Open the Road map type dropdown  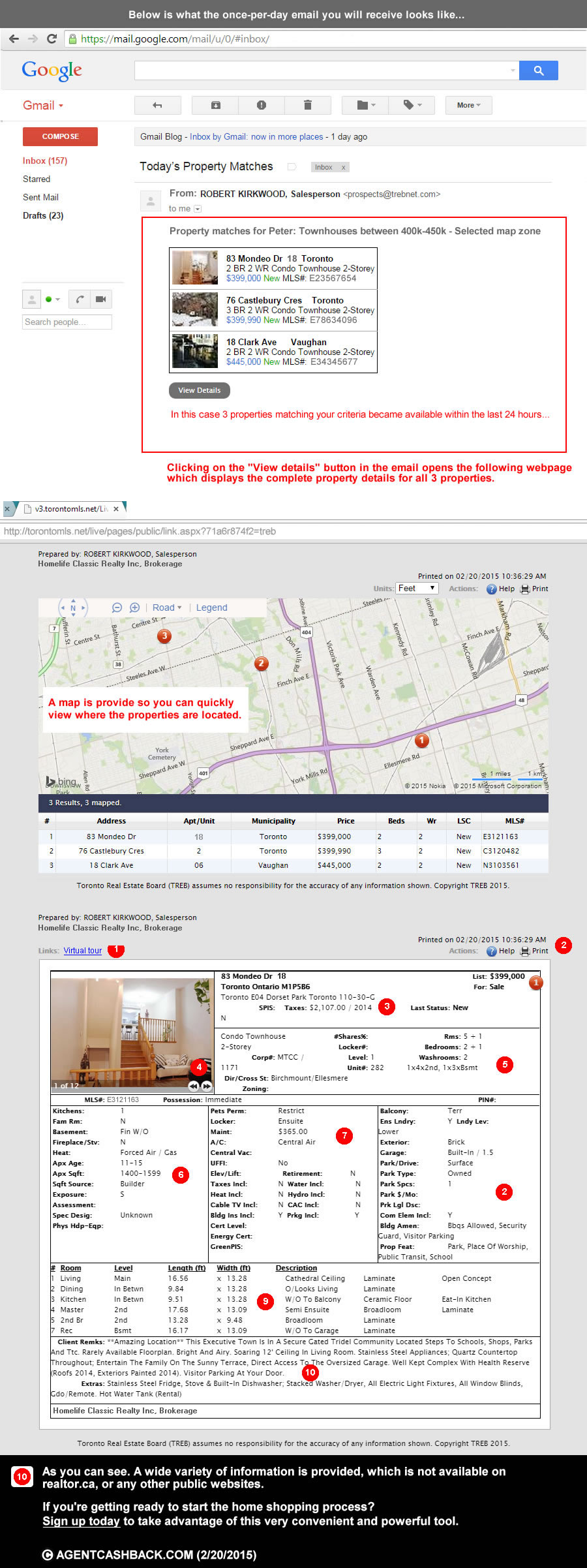167,607
